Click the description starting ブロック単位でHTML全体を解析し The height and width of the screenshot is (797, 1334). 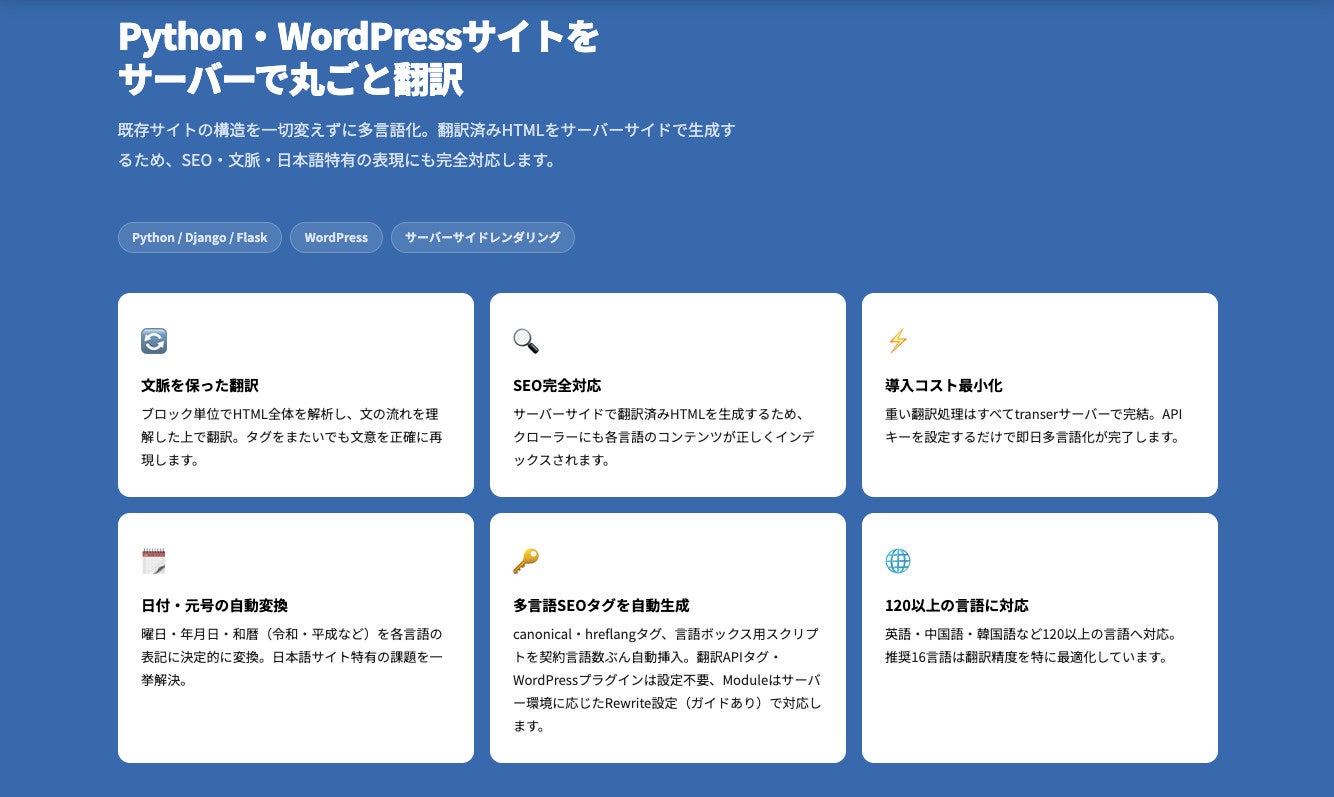291,437
